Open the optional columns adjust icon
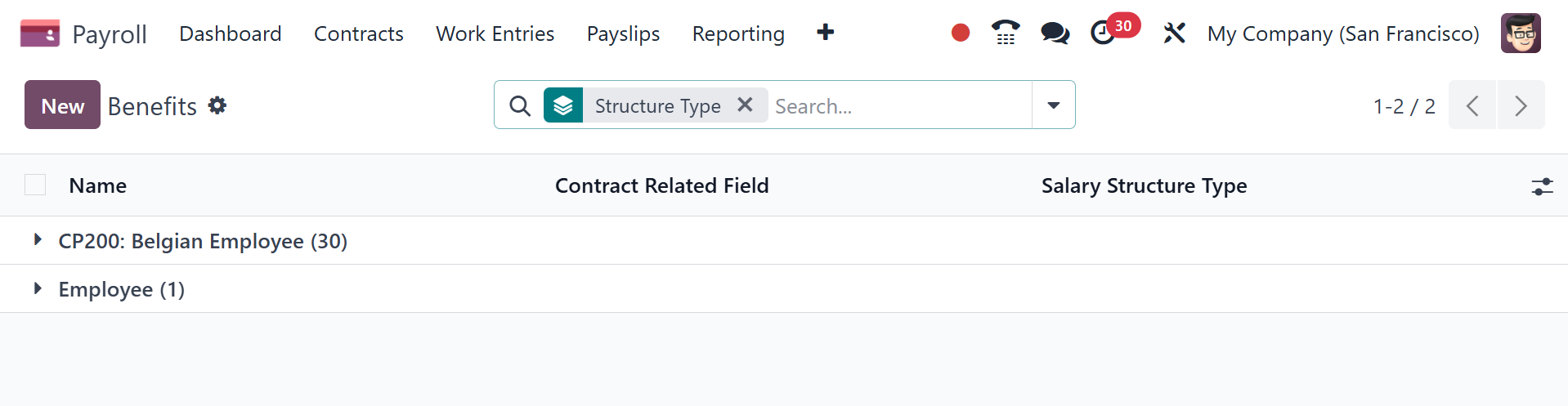This screenshot has width=1568, height=406. coord(1542,186)
